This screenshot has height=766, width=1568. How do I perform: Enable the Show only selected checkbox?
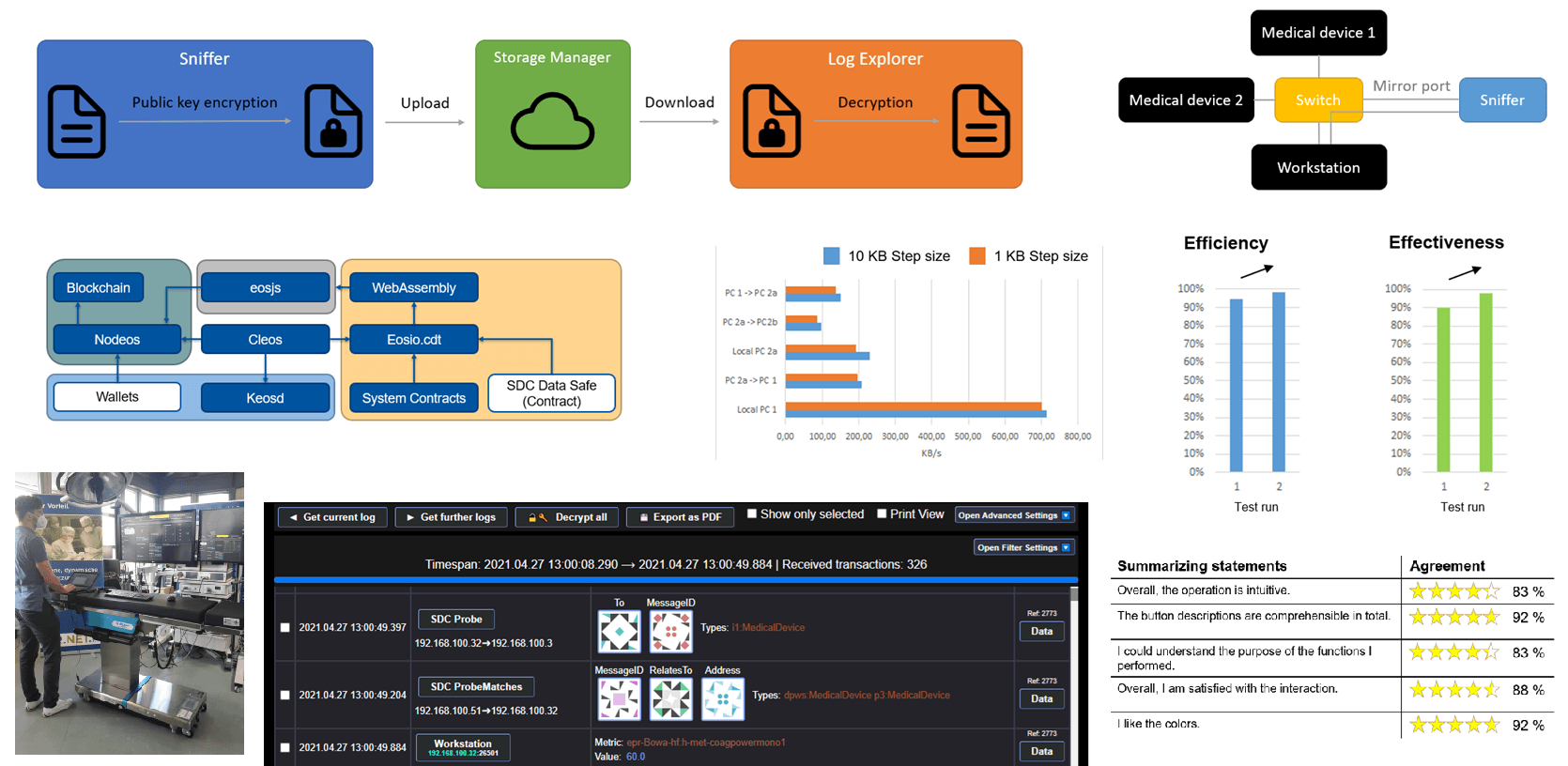click(751, 513)
